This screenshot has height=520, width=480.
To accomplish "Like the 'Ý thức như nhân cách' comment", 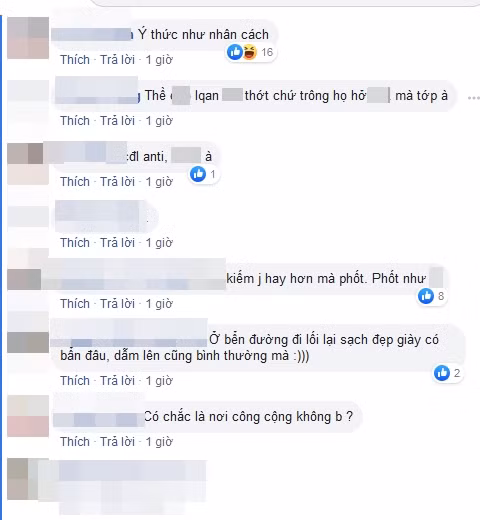I will click(75, 60).
